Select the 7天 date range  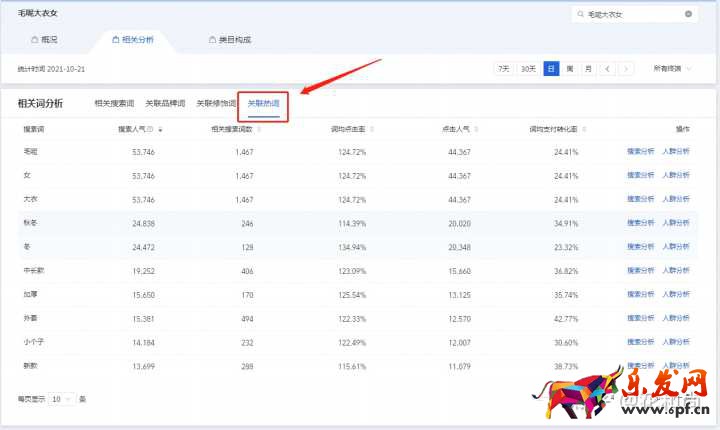(x=504, y=69)
